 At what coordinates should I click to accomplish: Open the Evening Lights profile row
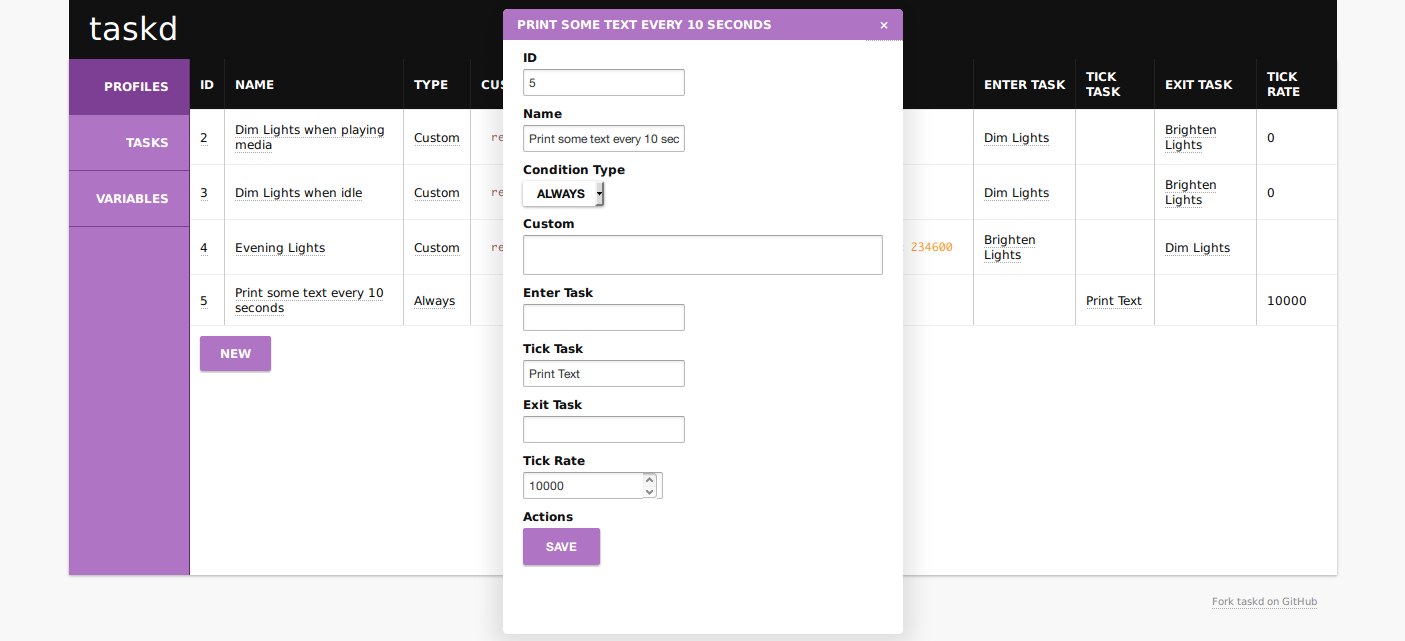point(280,248)
